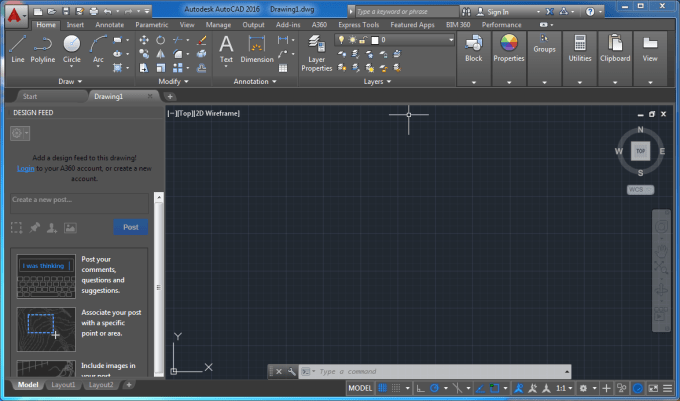This screenshot has height=401, width=680.
Task: Select the Stretch tool
Action: point(144,68)
